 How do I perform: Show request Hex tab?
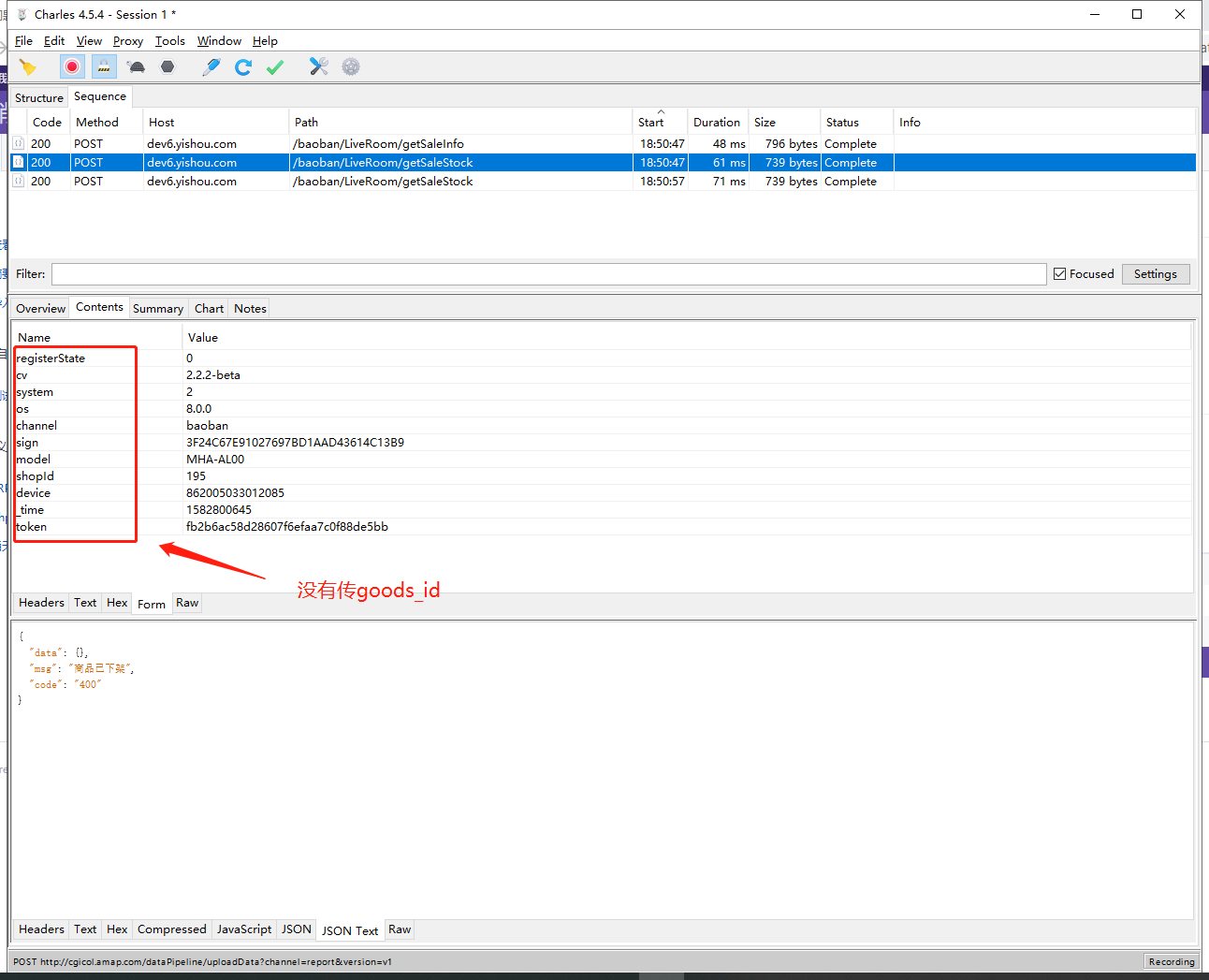pos(117,603)
